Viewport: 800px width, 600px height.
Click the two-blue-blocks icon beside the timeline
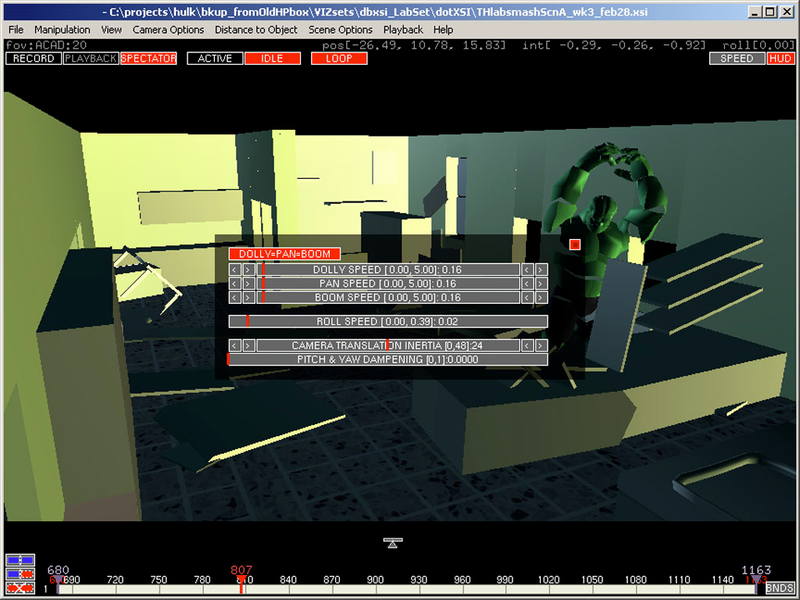pyautogui.click(x=20, y=561)
